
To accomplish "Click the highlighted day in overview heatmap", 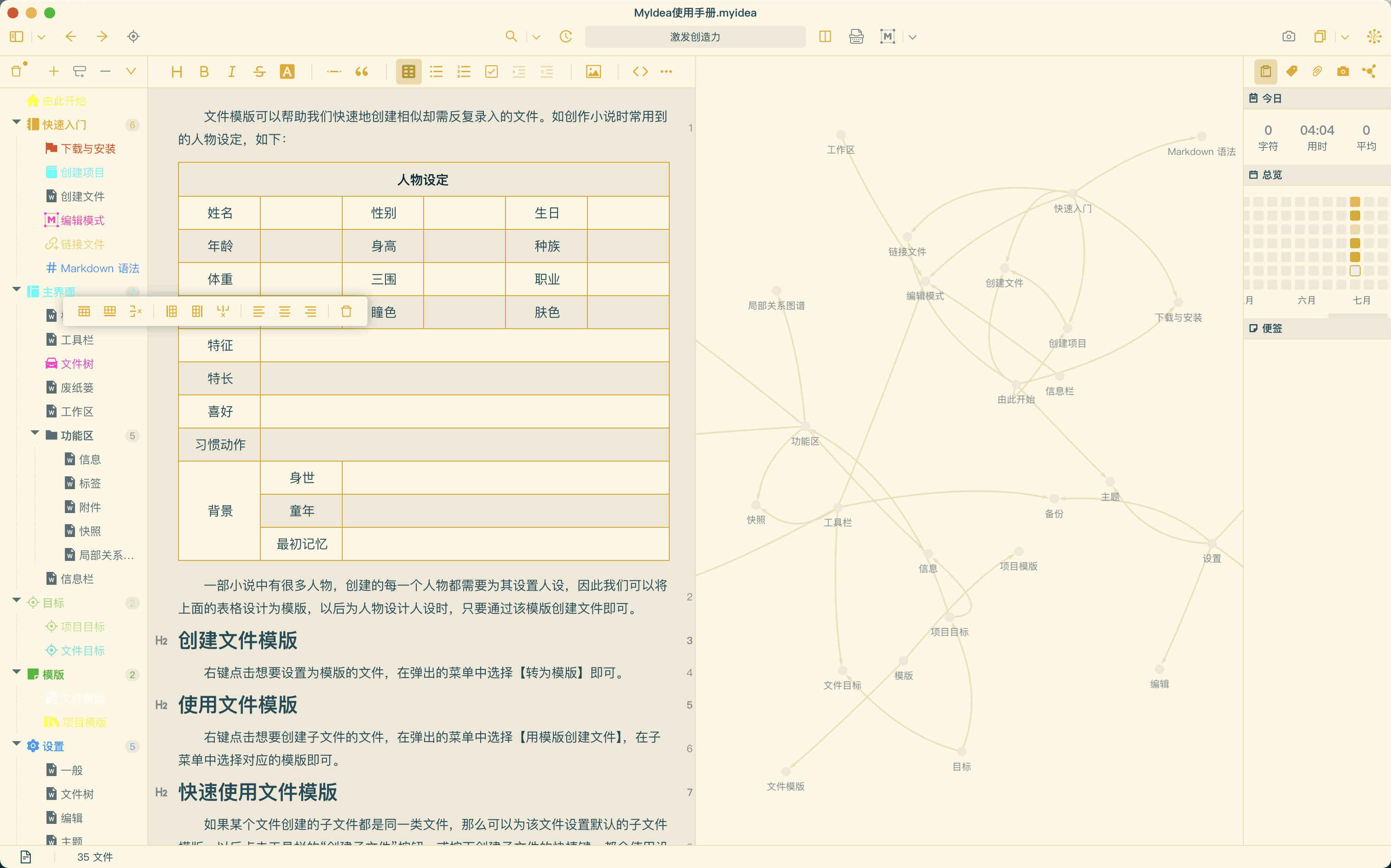I will click(1355, 271).
